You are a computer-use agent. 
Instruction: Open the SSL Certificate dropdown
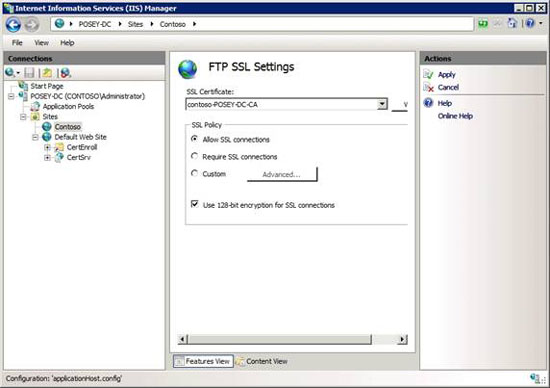[382, 104]
